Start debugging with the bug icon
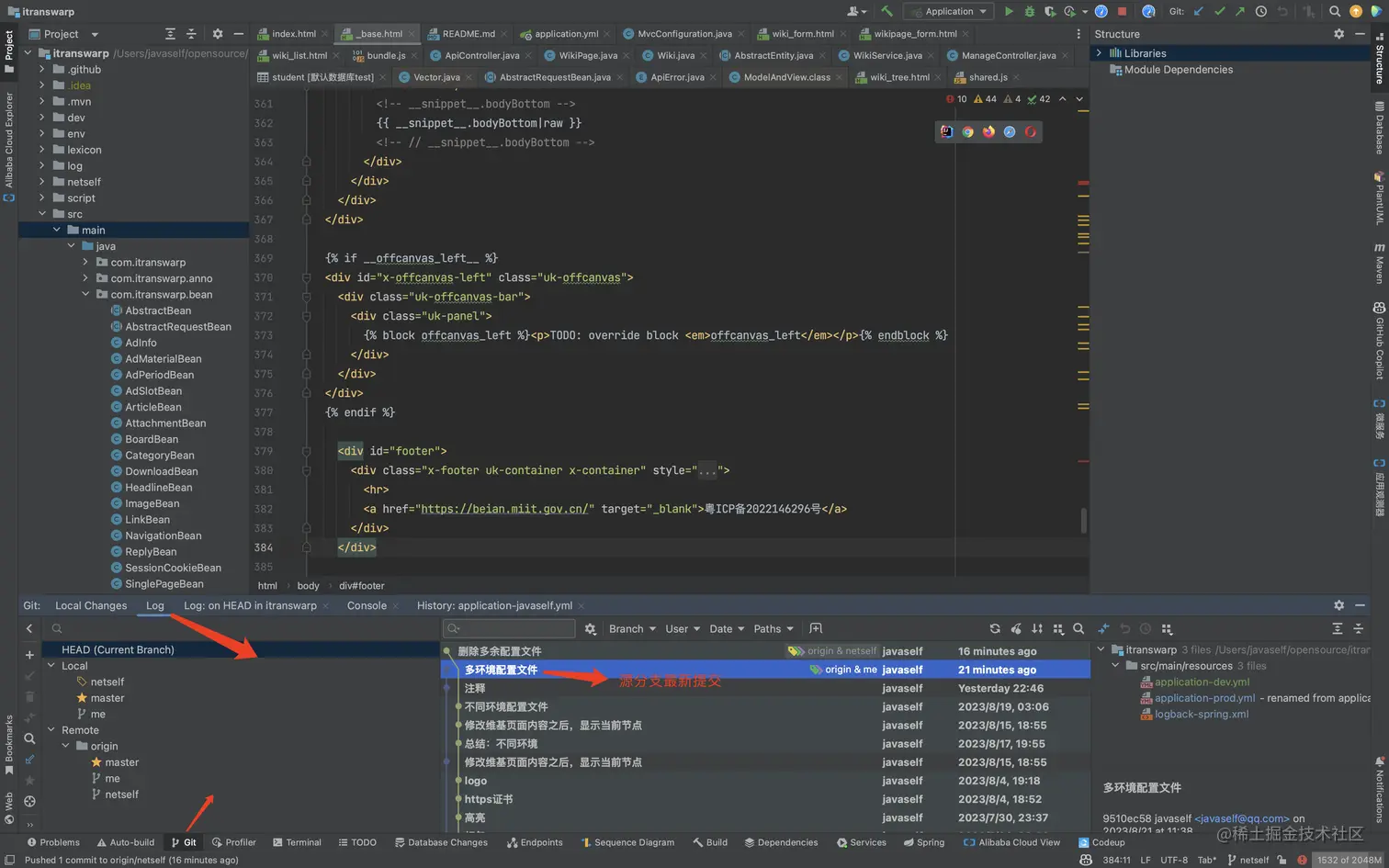The image size is (1389, 868). point(1029,11)
